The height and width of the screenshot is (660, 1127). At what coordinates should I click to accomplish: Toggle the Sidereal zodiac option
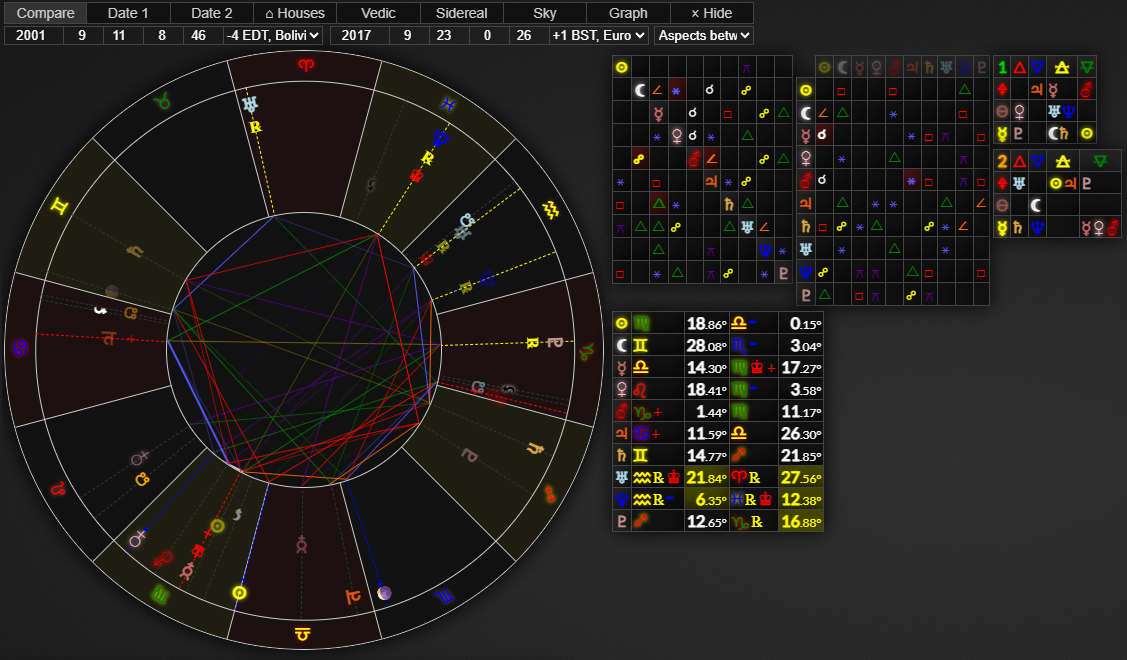point(461,13)
